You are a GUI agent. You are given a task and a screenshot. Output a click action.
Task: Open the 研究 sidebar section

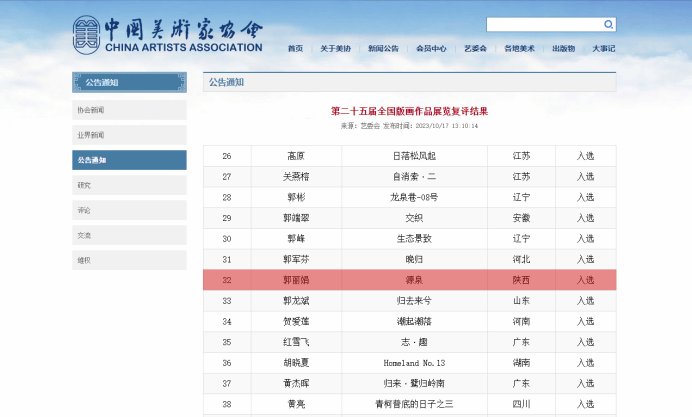[129, 185]
